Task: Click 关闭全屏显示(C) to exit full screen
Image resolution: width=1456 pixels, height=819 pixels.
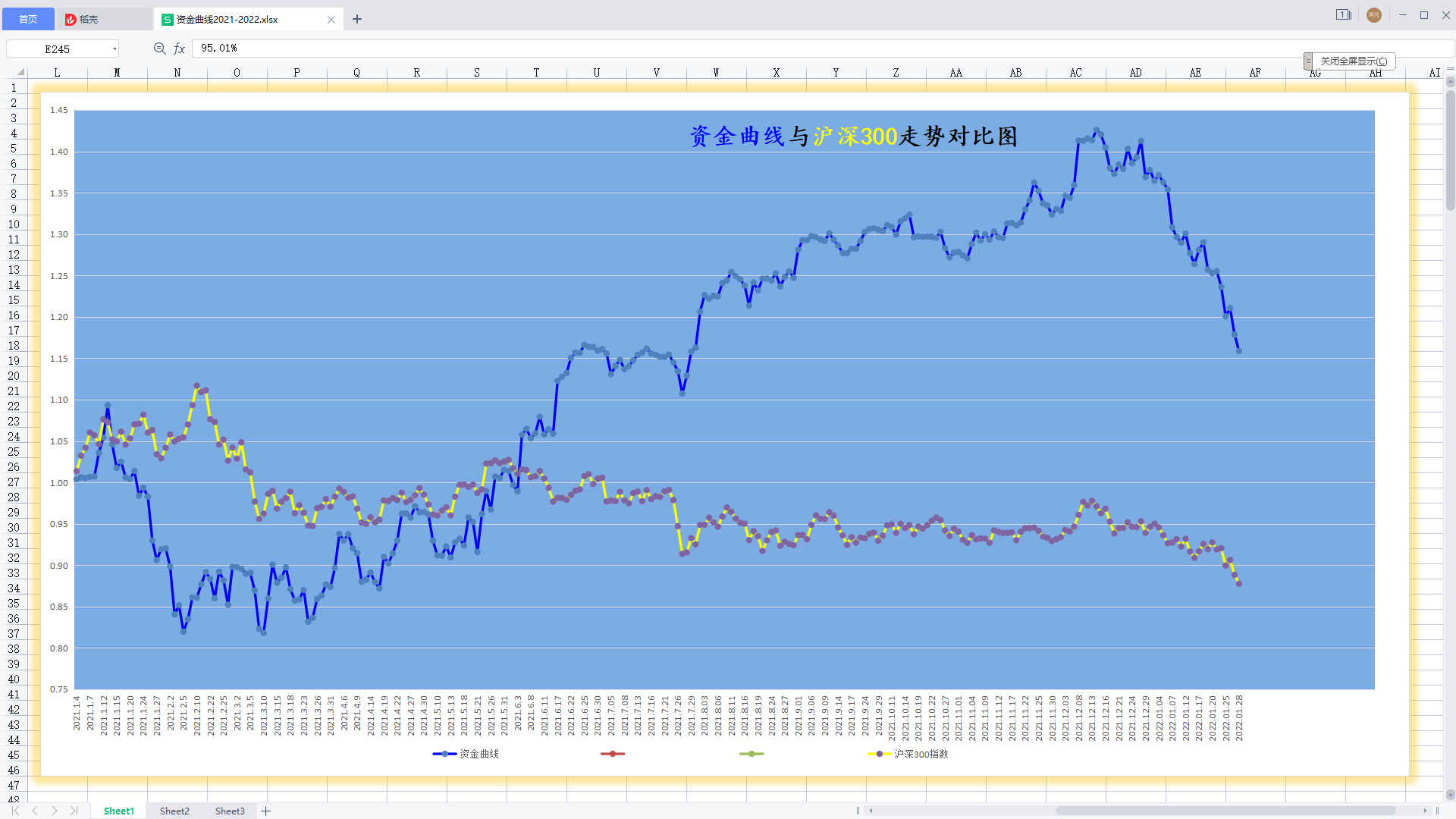Action: (x=1354, y=61)
